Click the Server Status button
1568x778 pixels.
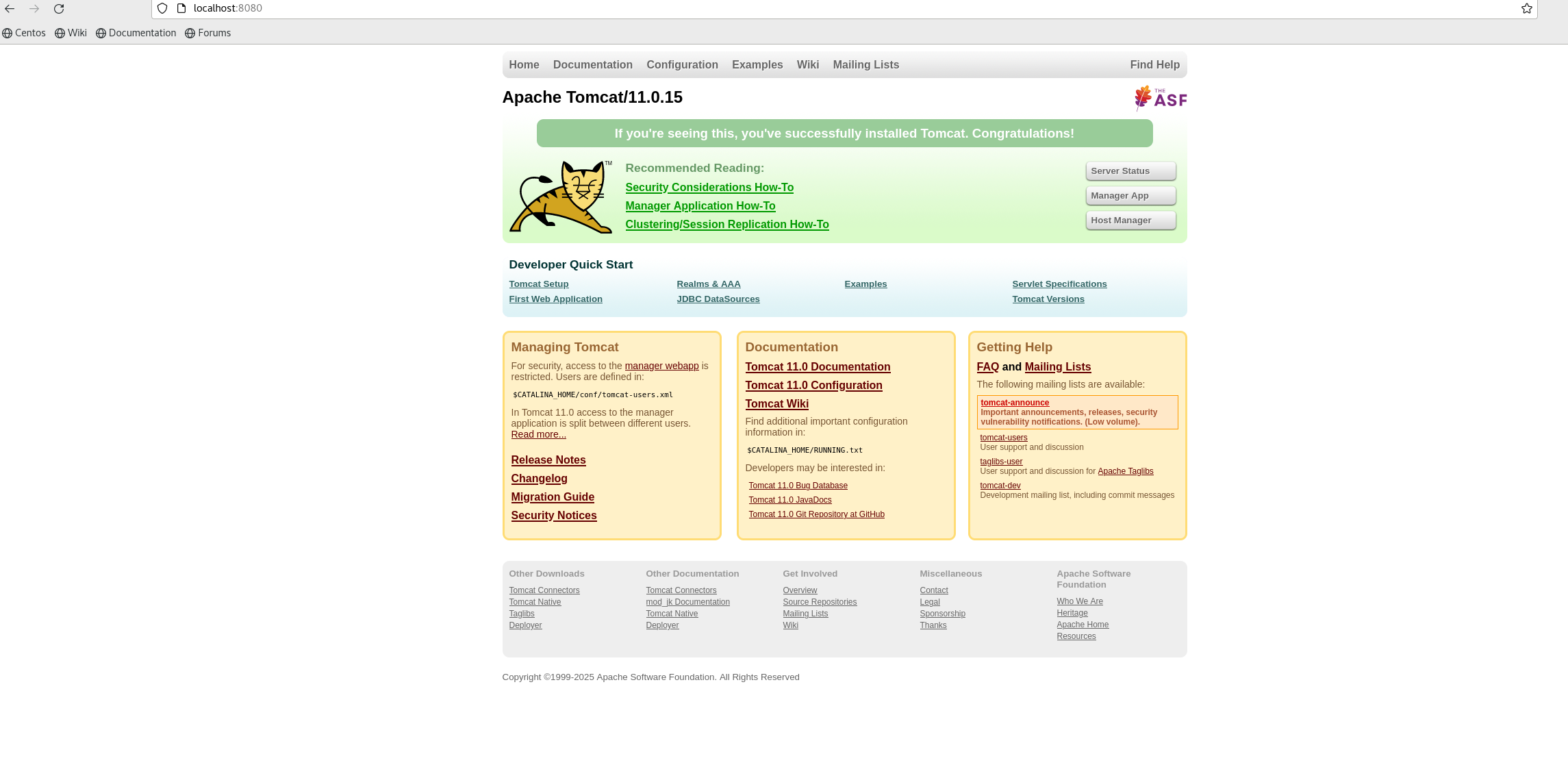coord(1130,171)
